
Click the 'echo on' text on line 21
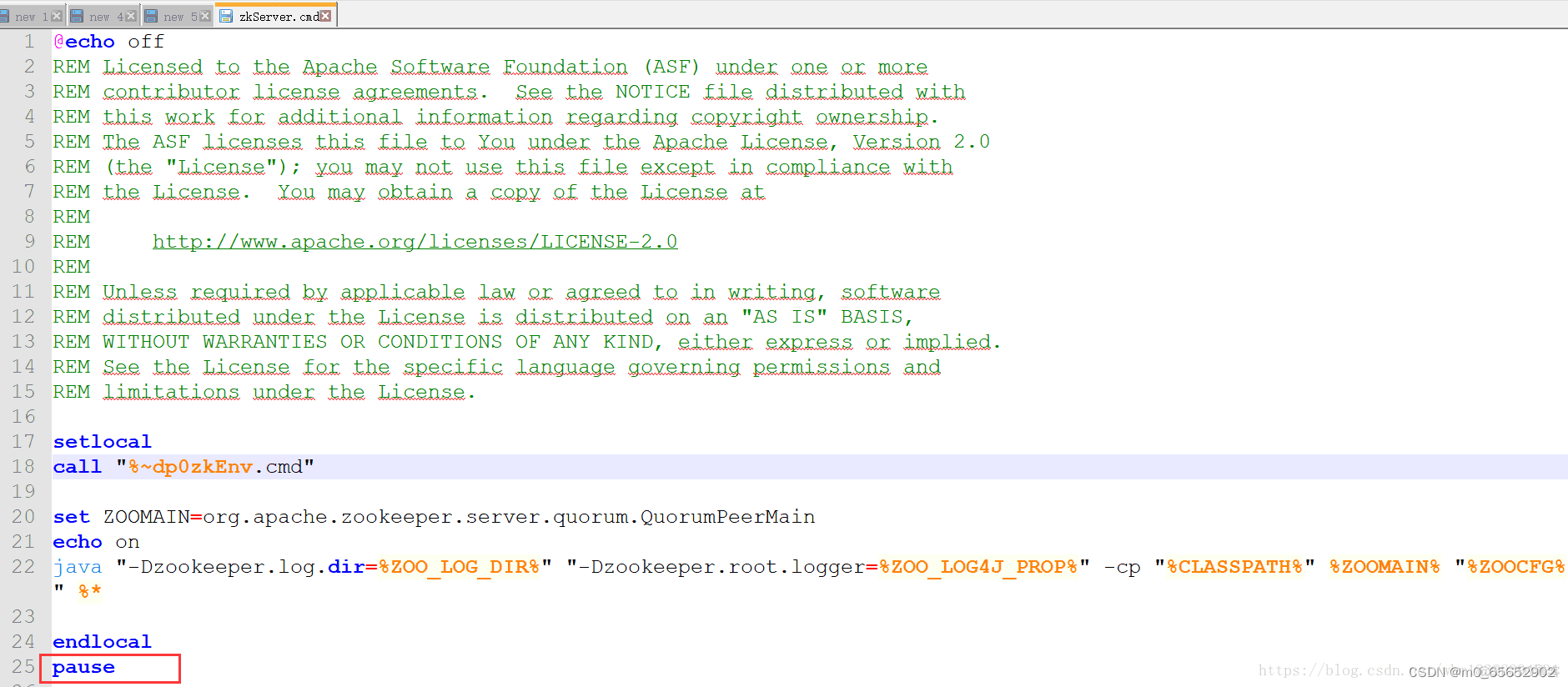point(96,542)
